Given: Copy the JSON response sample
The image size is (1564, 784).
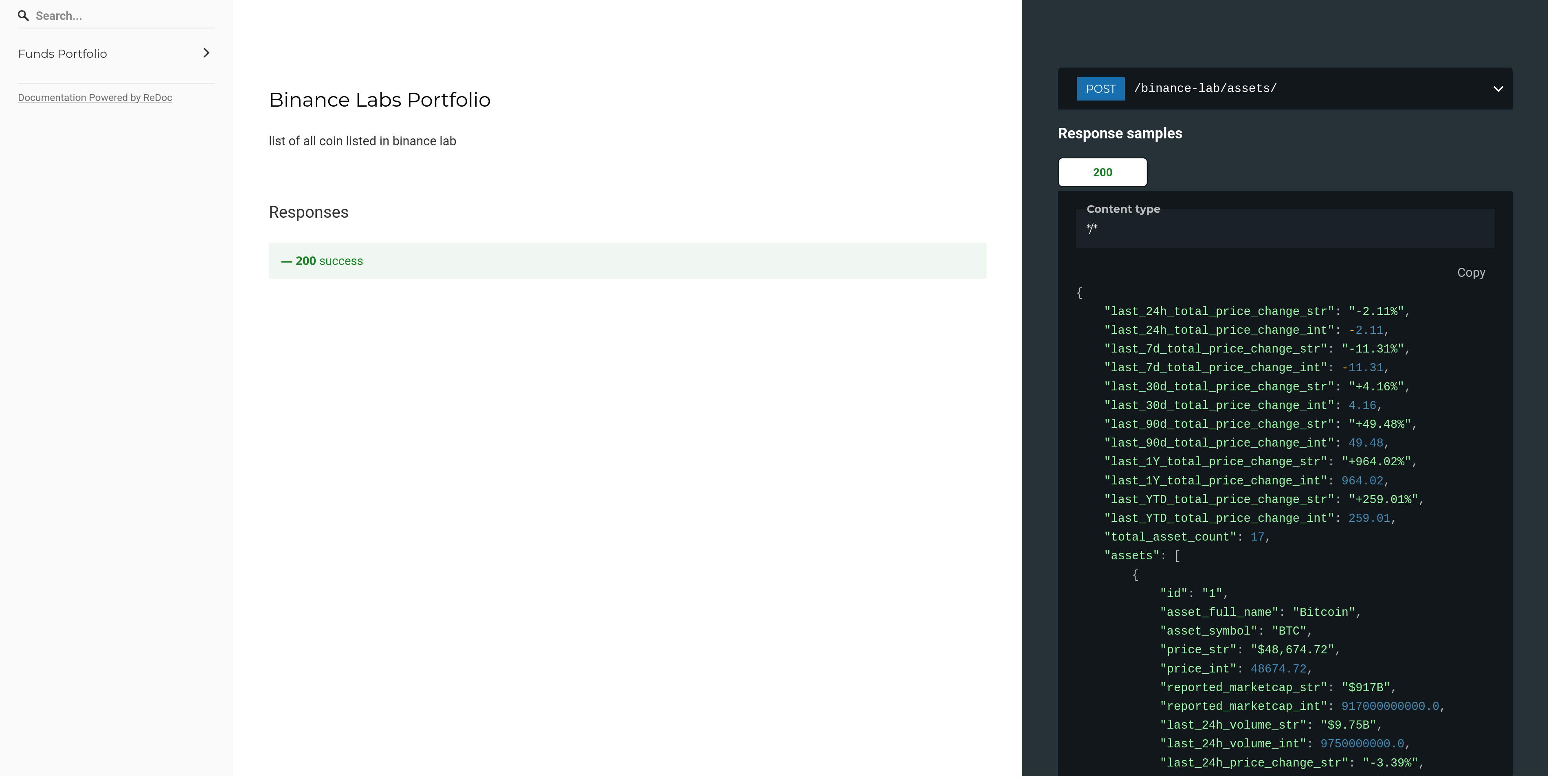Looking at the screenshot, I should [1470, 272].
